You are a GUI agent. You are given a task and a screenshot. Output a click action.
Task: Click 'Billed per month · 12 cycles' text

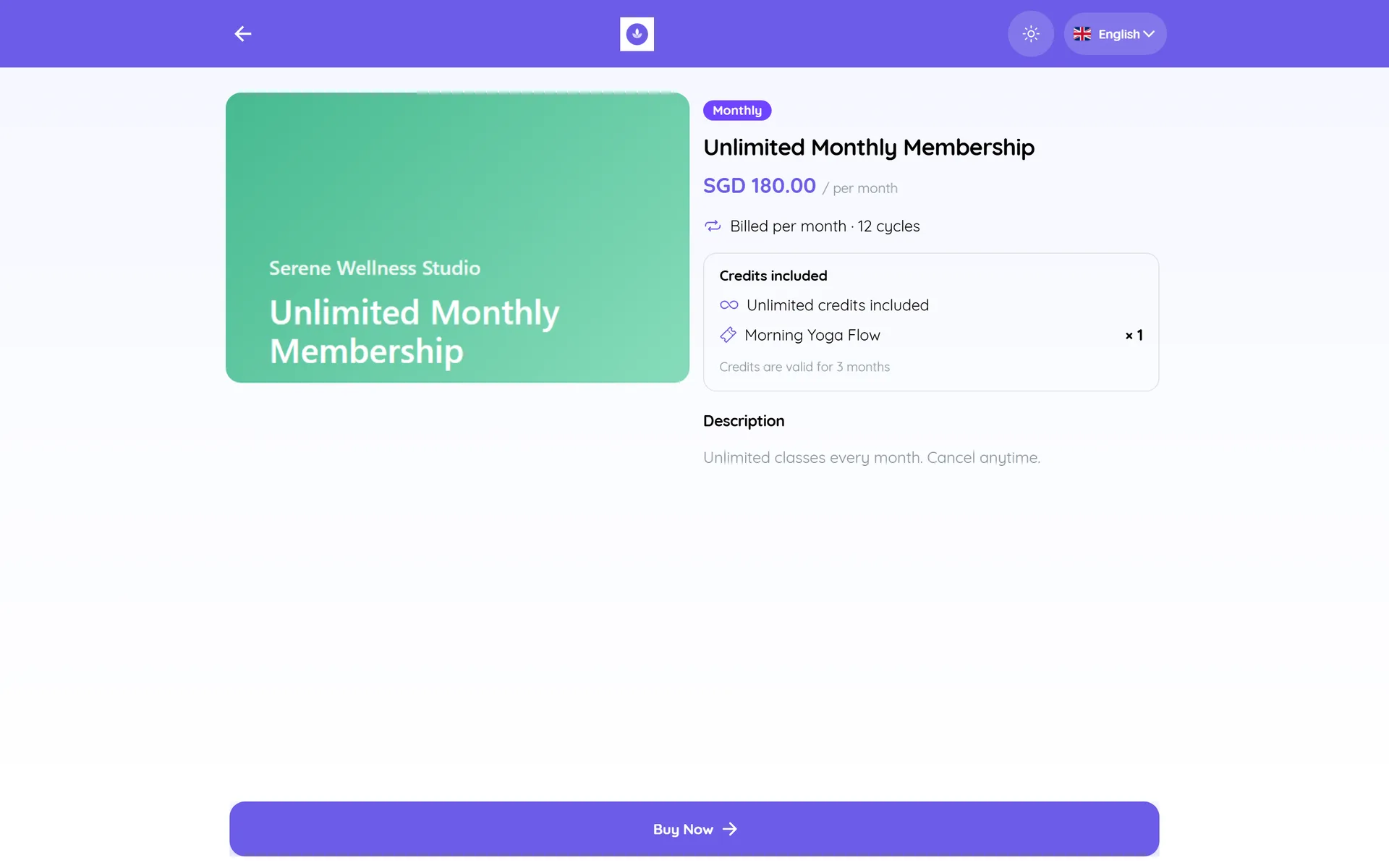click(825, 226)
